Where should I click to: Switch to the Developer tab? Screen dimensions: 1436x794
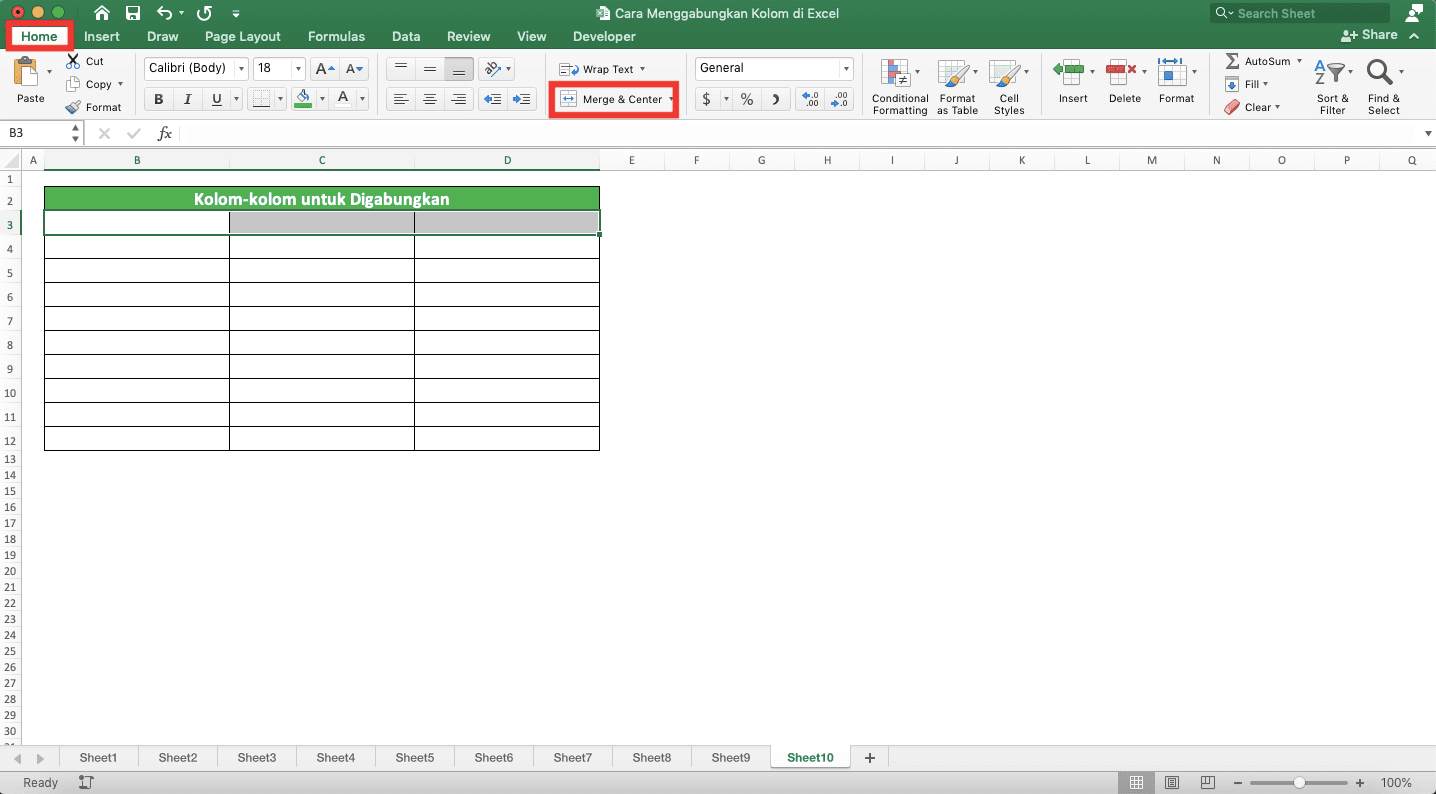604,36
